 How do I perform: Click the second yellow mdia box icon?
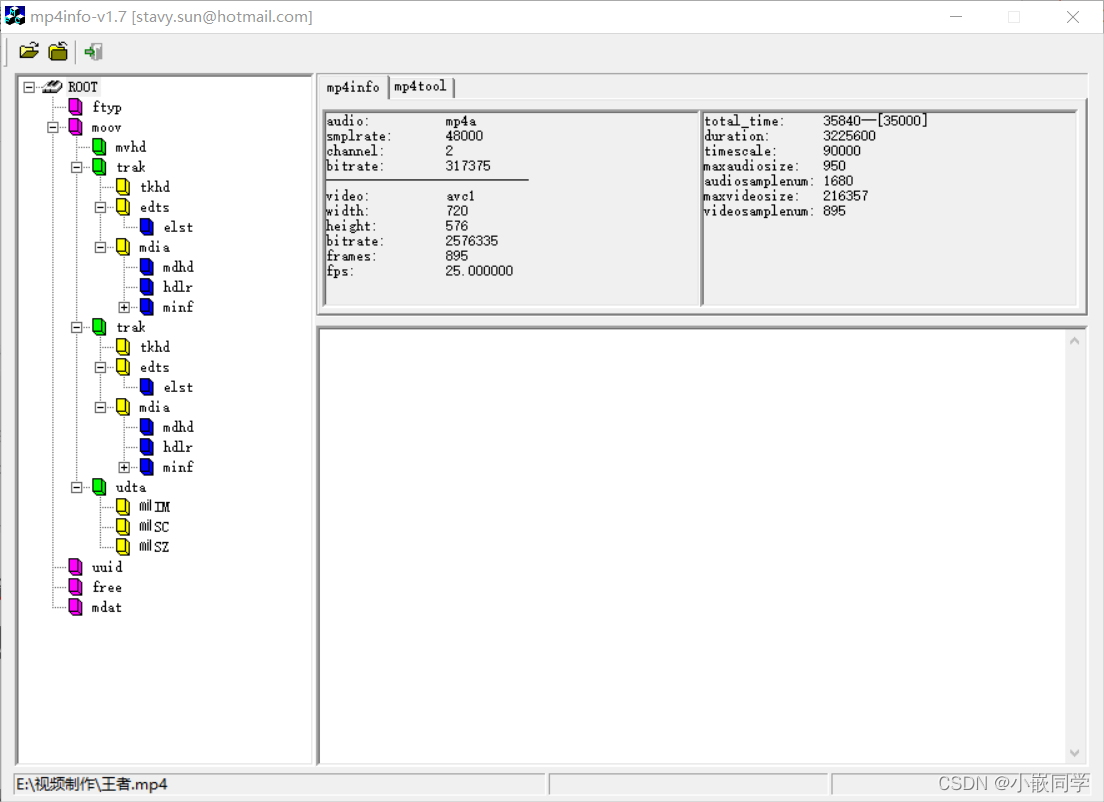(123, 407)
